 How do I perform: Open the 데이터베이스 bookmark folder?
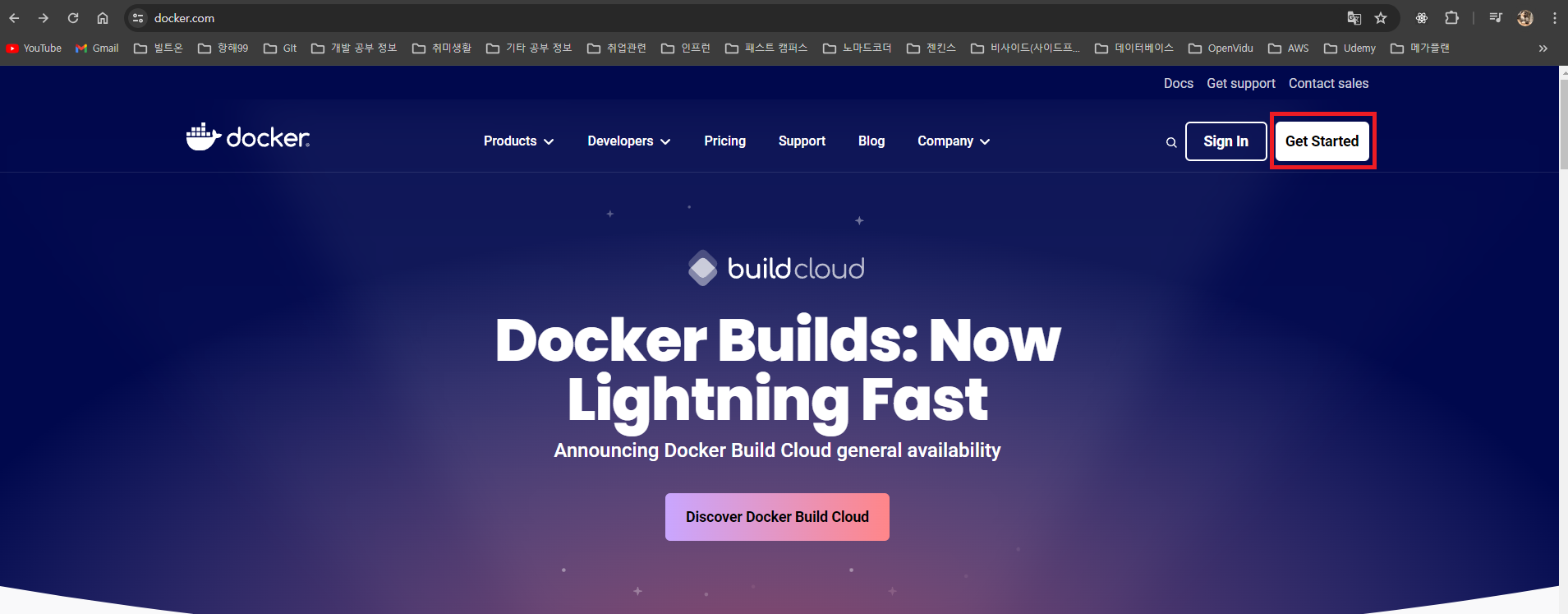click(1134, 48)
